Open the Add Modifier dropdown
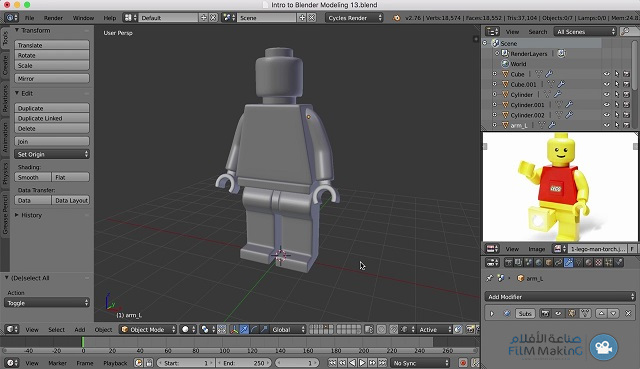 pyautogui.click(x=560, y=297)
